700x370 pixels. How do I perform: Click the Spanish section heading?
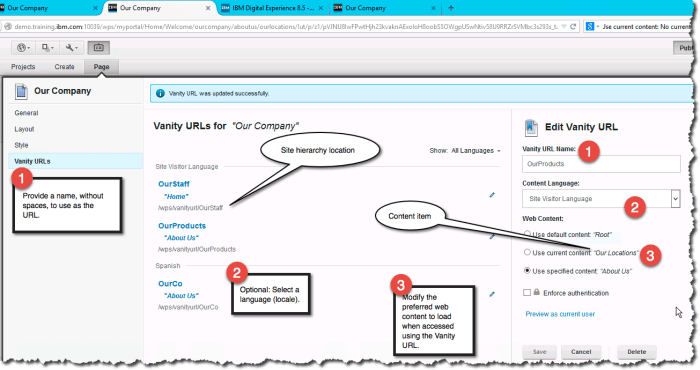point(168,266)
